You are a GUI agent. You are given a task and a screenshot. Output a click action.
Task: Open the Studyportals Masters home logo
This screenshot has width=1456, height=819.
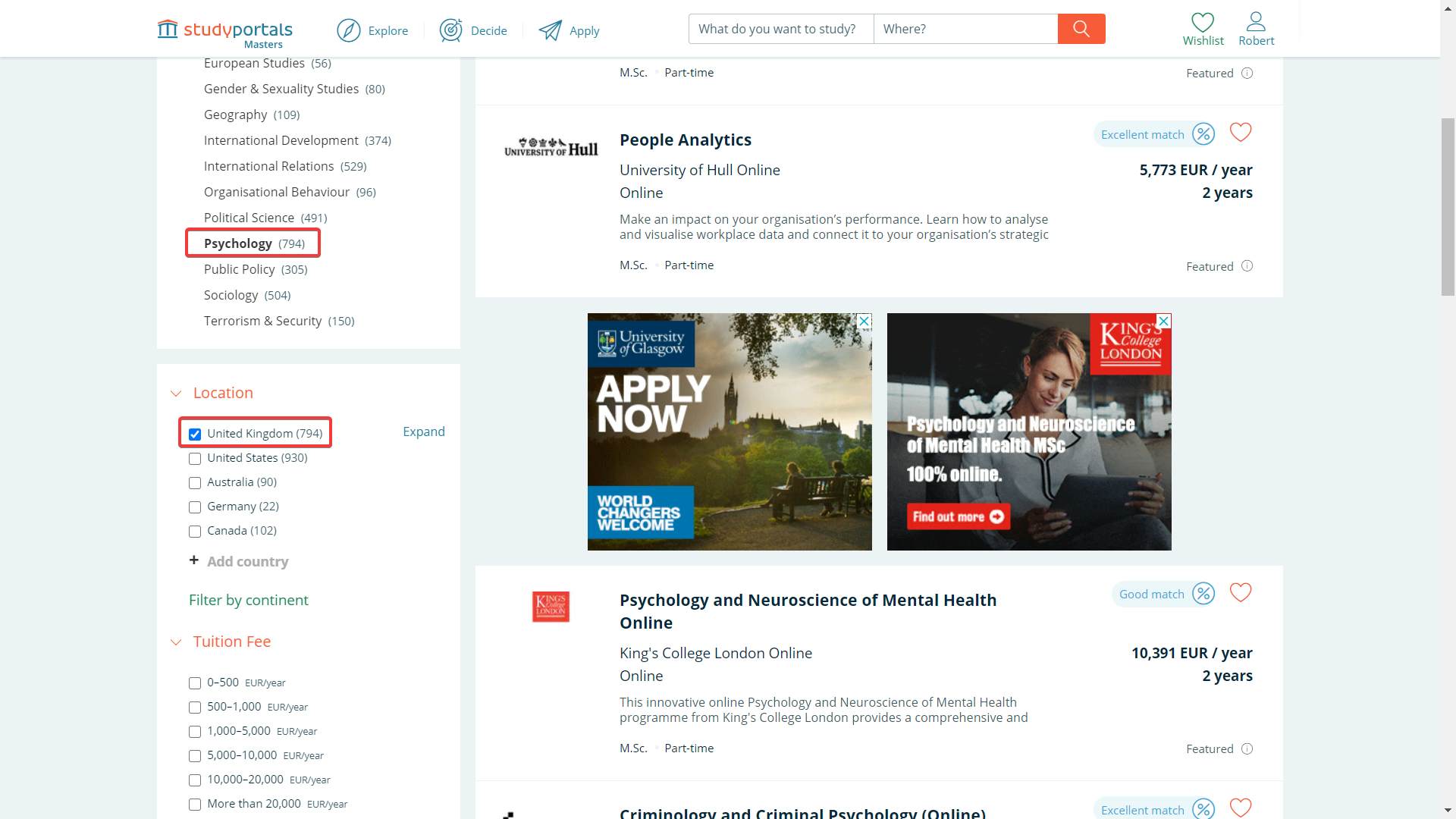tap(224, 33)
